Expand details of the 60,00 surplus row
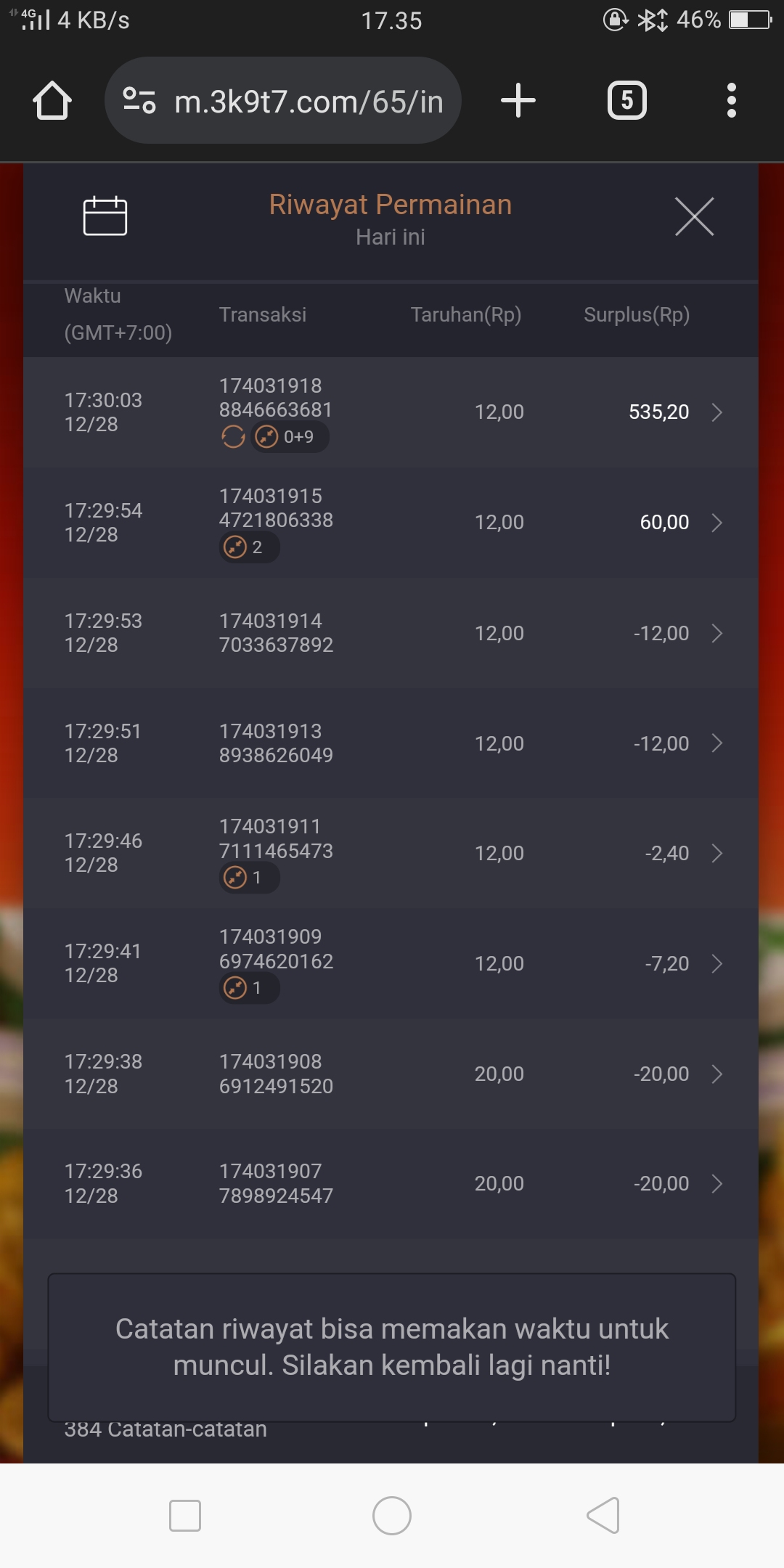 click(716, 523)
